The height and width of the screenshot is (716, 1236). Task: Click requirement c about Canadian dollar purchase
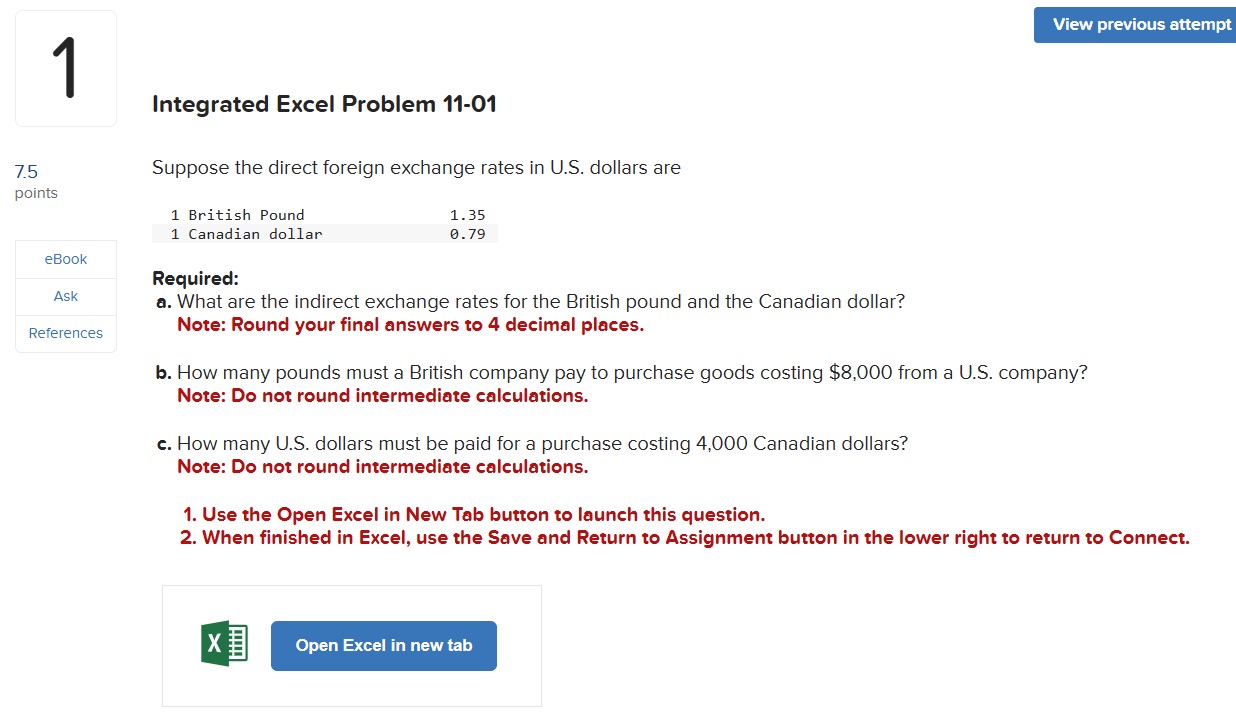[540, 442]
